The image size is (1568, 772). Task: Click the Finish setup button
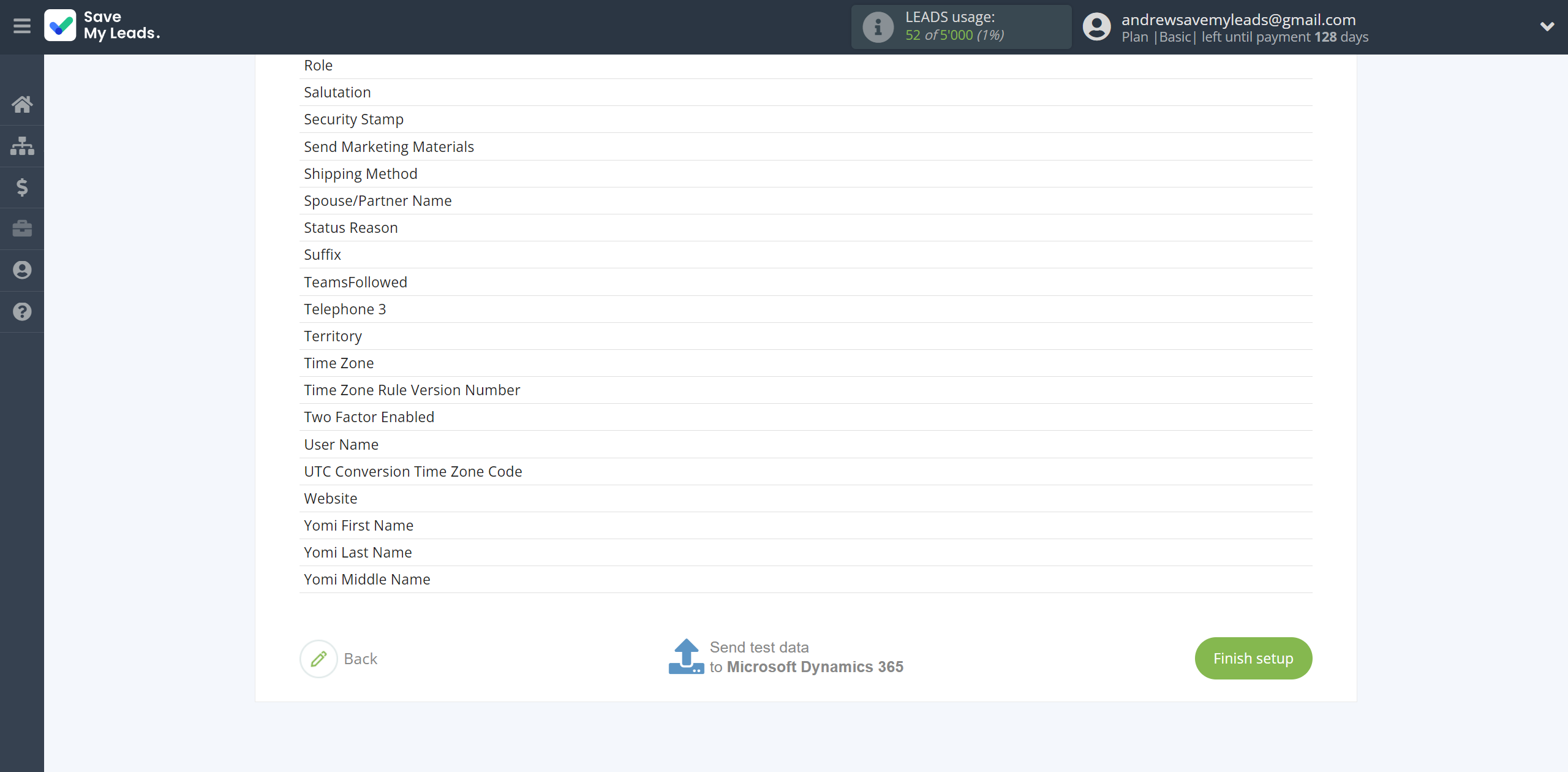(x=1253, y=658)
